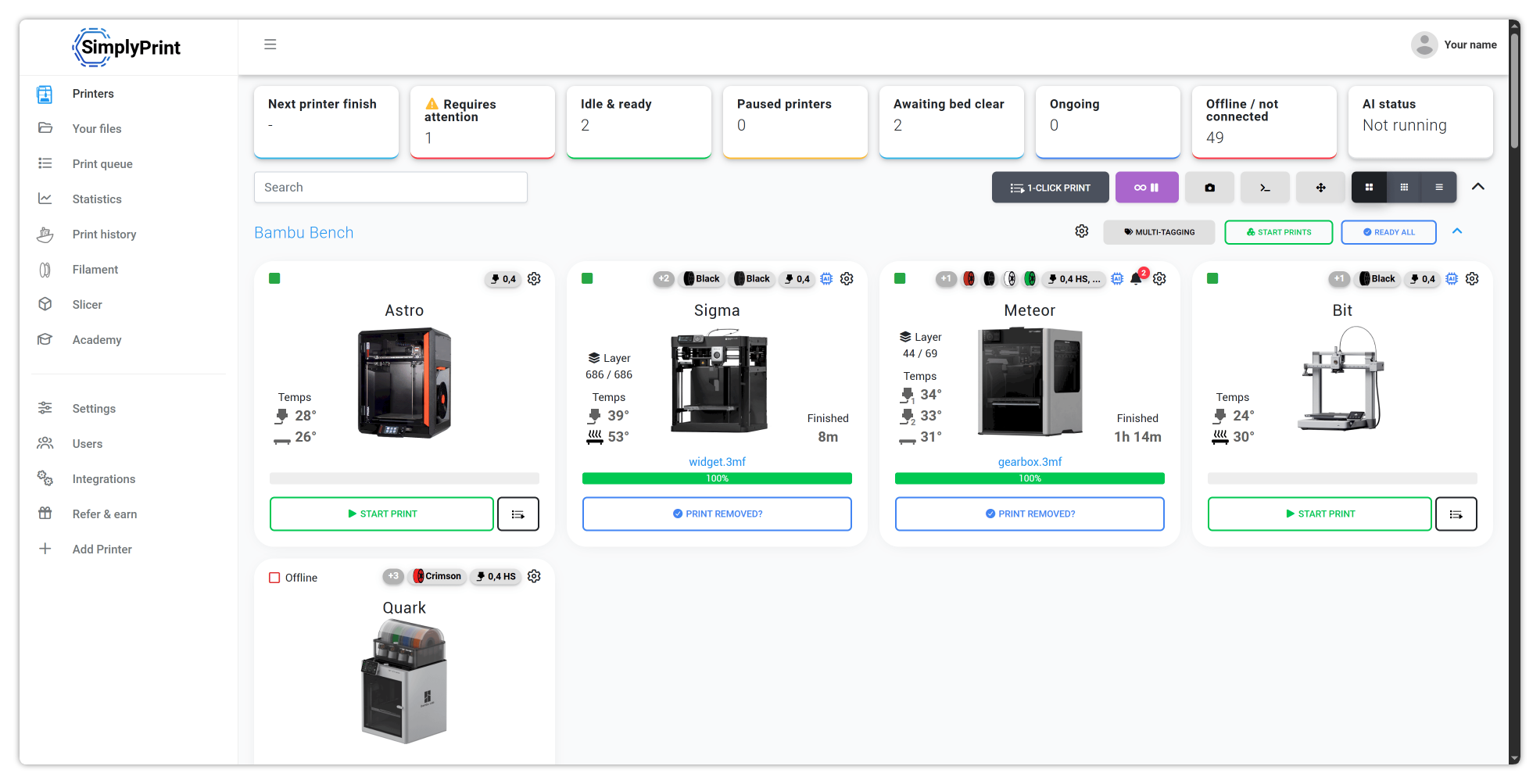Click the START PRINTS button
This screenshot has height=784, width=1540.
click(1279, 232)
